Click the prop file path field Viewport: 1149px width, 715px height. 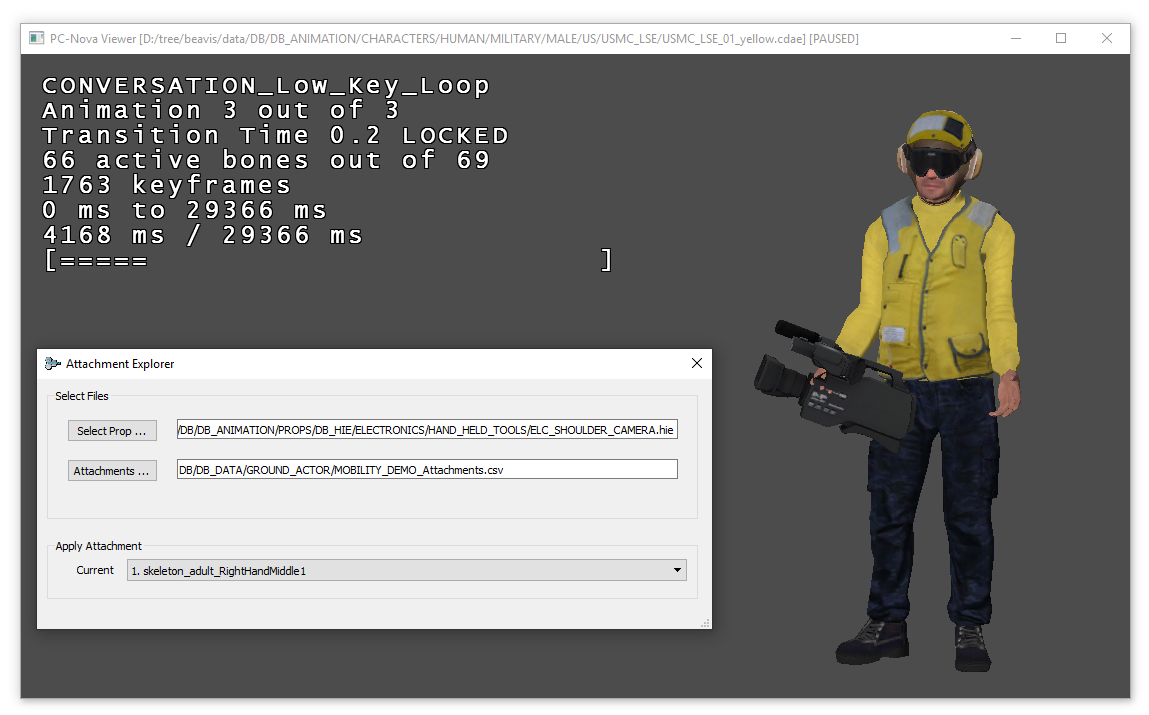click(x=427, y=430)
